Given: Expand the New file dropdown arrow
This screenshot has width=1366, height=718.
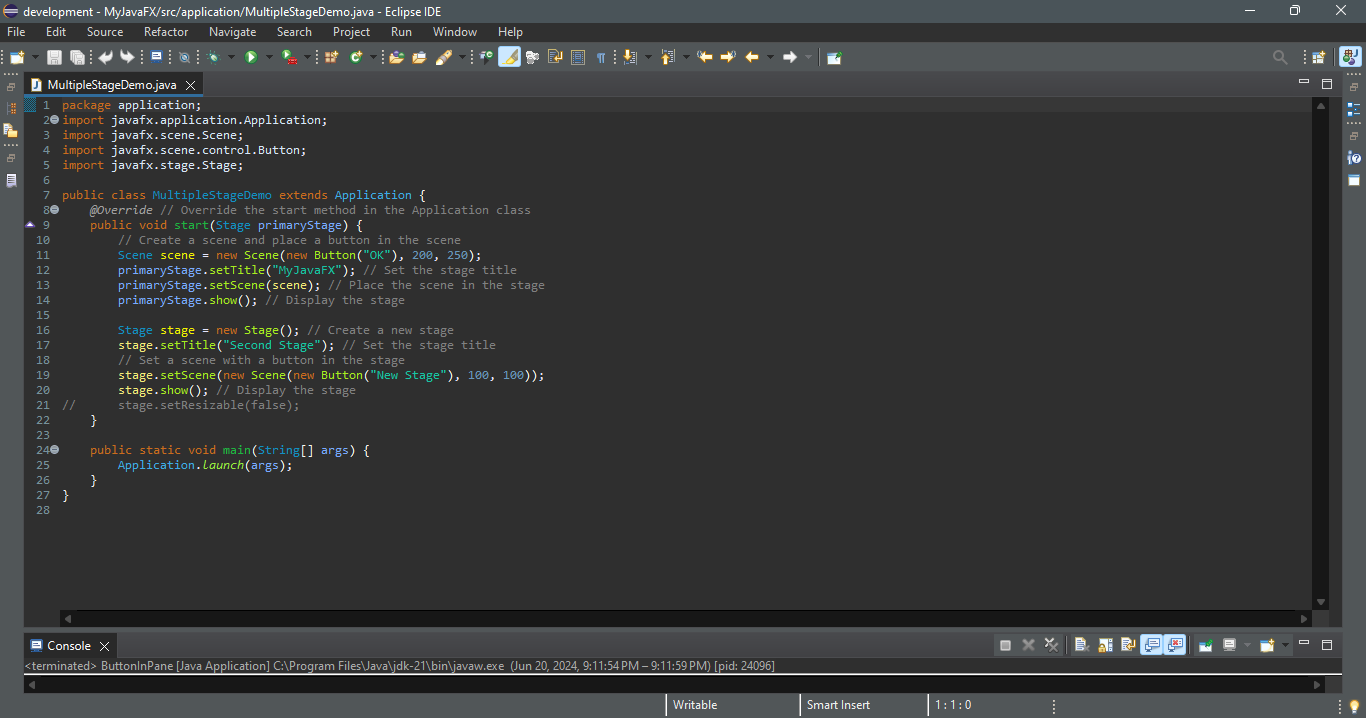Looking at the screenshot, I should pos(36,58).
